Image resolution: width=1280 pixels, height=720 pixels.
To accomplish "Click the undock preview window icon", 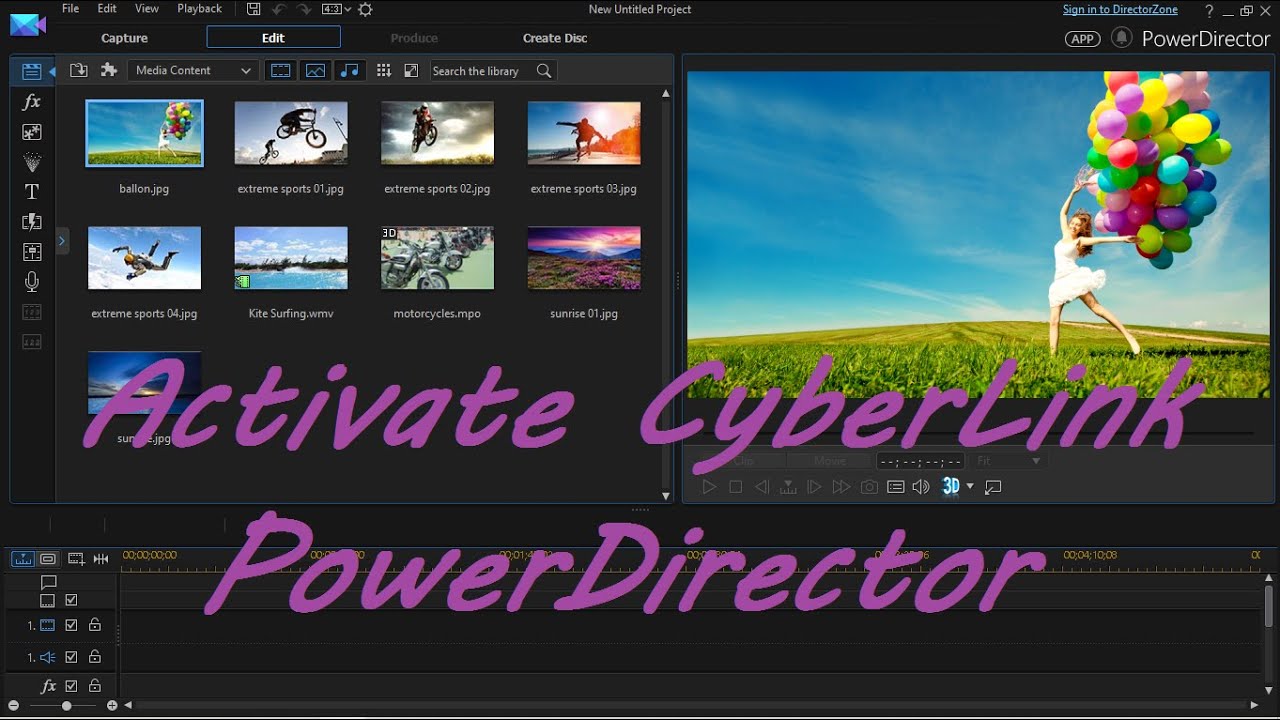I will click(x=993, y=487).
